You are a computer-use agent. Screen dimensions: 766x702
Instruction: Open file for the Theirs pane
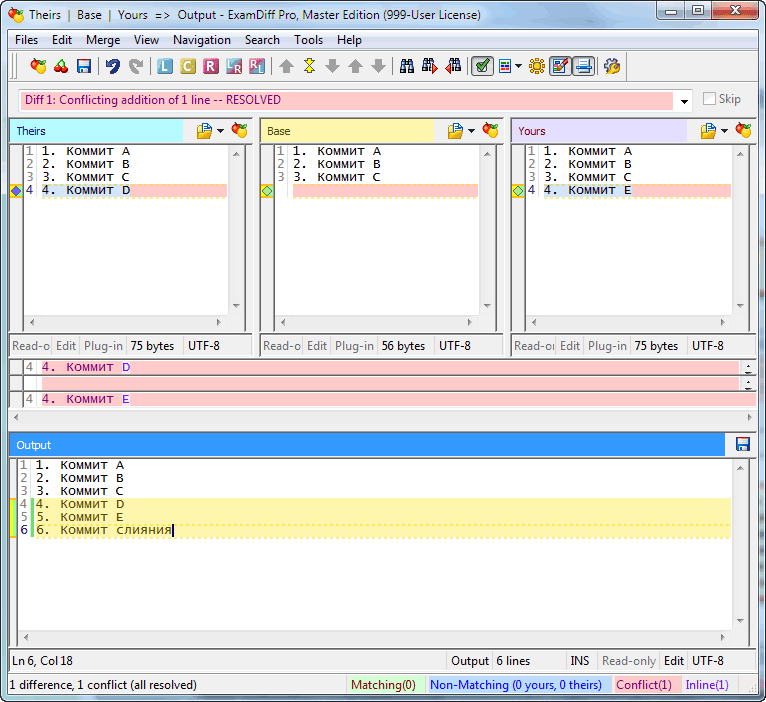[x=205, y=131]
